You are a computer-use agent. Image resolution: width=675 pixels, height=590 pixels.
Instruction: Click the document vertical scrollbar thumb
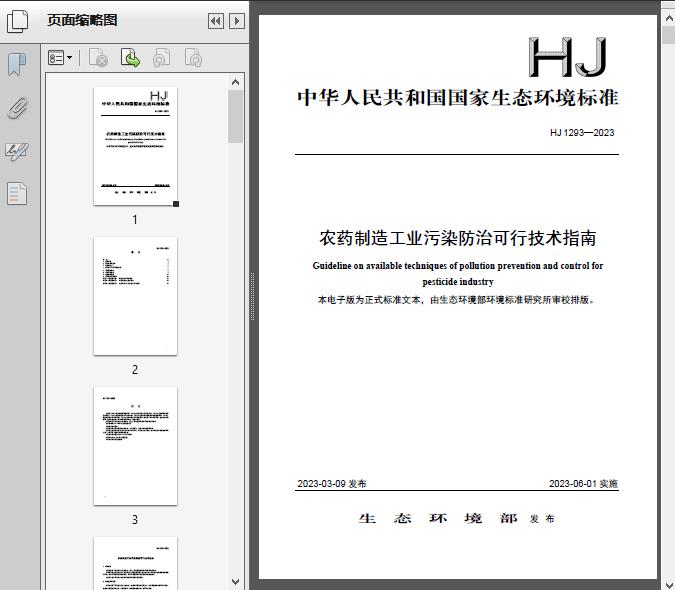click(x=669, y=34)
